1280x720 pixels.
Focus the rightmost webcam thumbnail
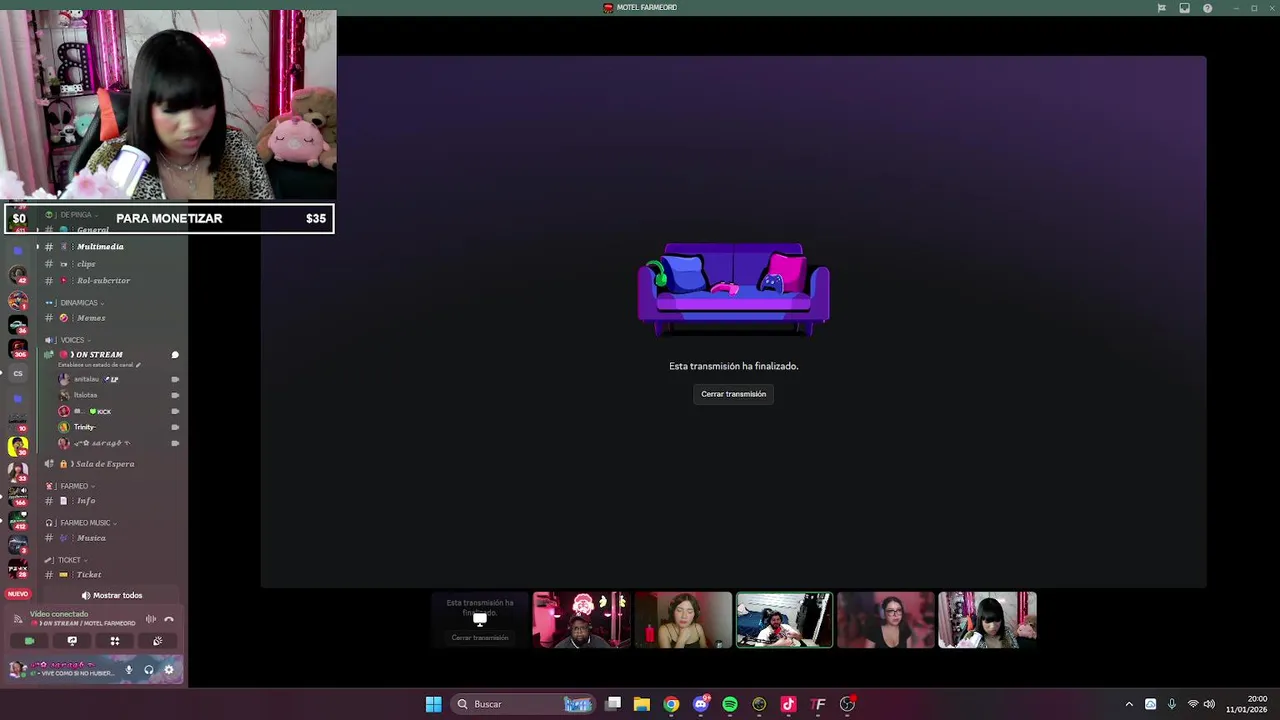[987, 620]
